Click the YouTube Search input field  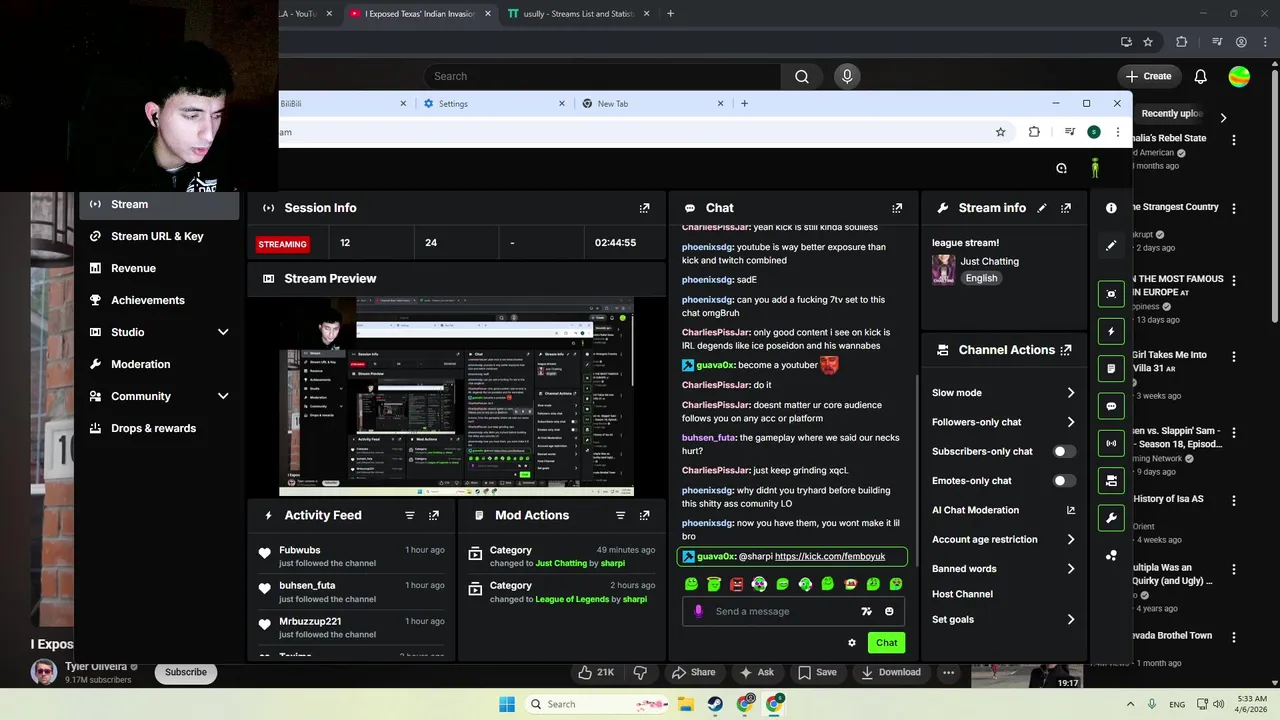pos(602,76)
